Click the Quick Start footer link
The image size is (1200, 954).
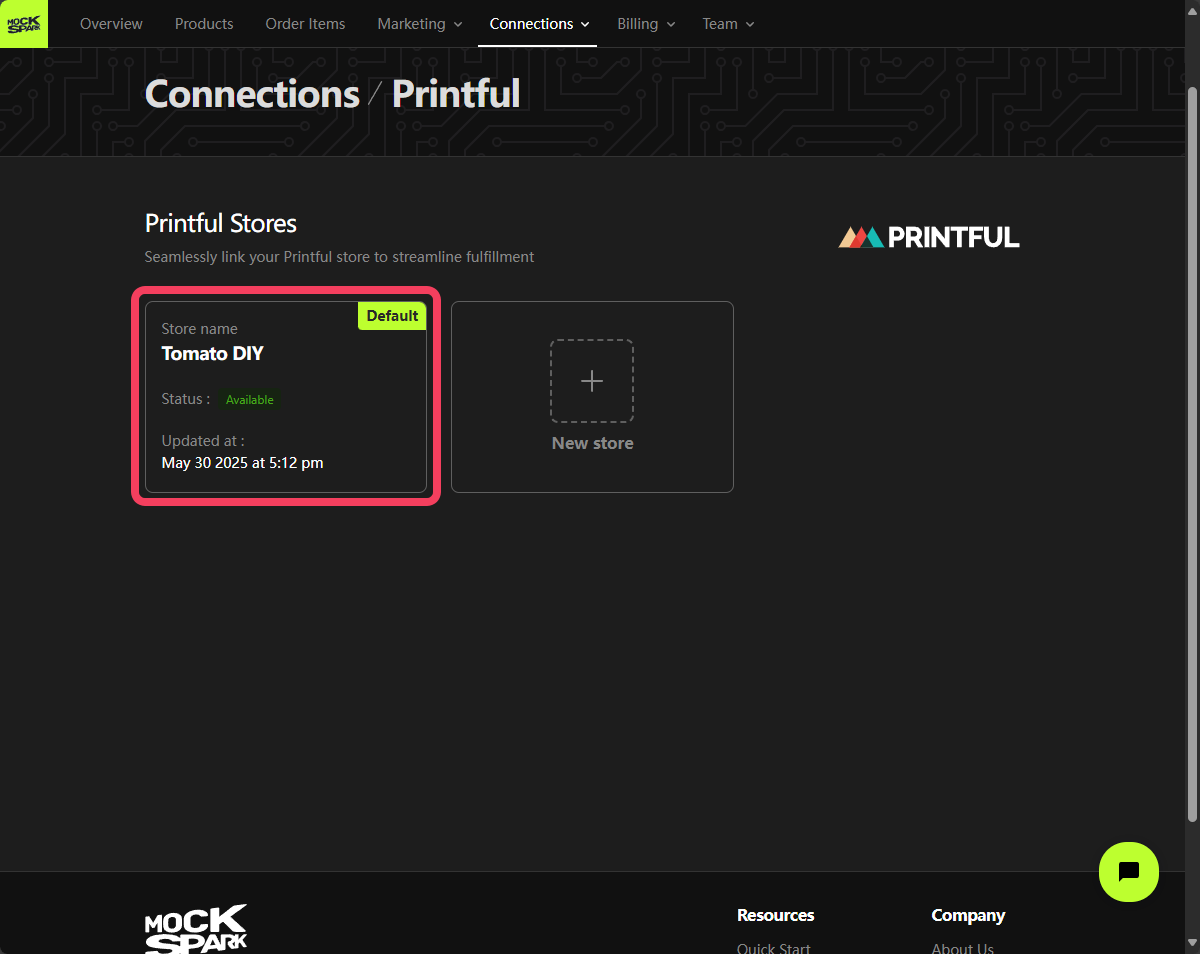tap(774, 948)
